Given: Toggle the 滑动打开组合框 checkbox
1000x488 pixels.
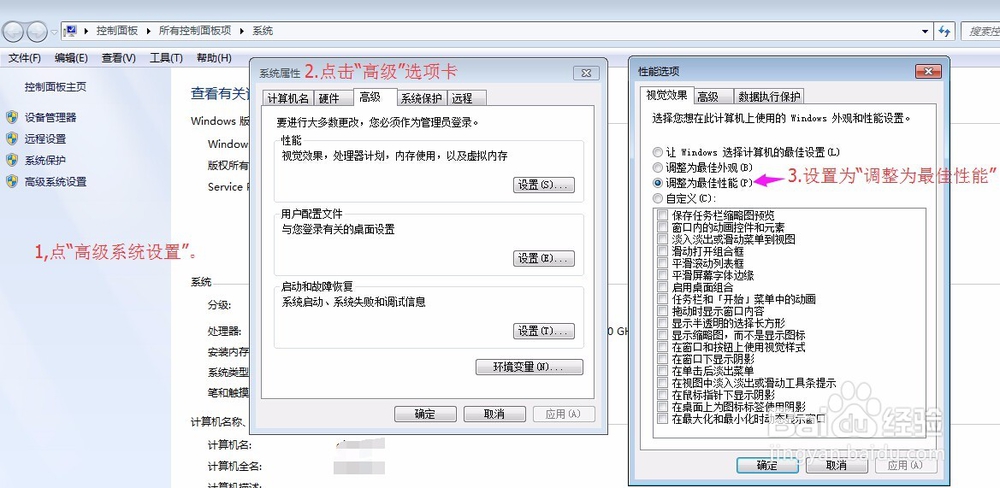Looking at the screenshot, I should (662, 251).
